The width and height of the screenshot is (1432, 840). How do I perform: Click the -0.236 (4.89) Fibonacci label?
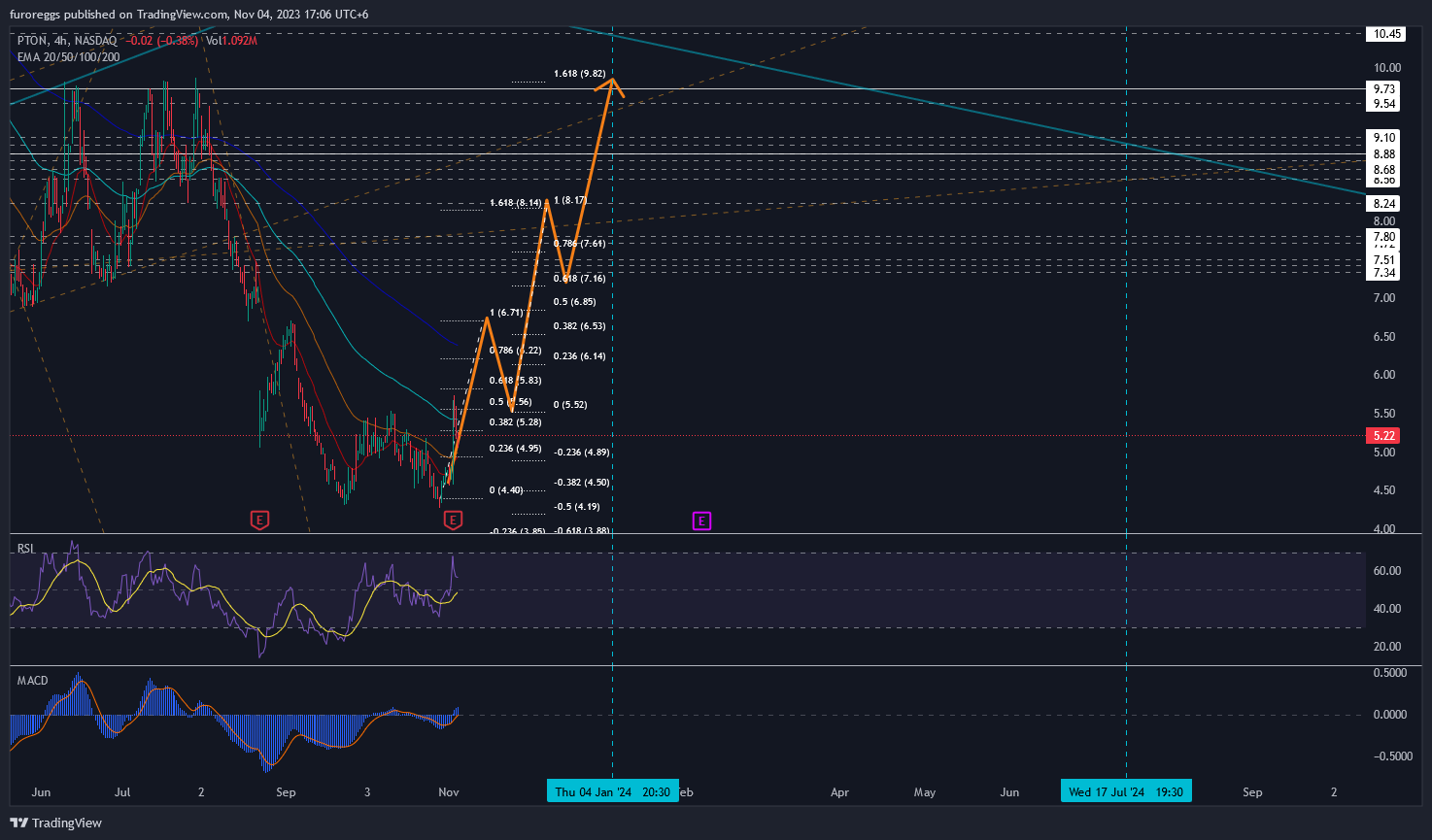point(581,453)
